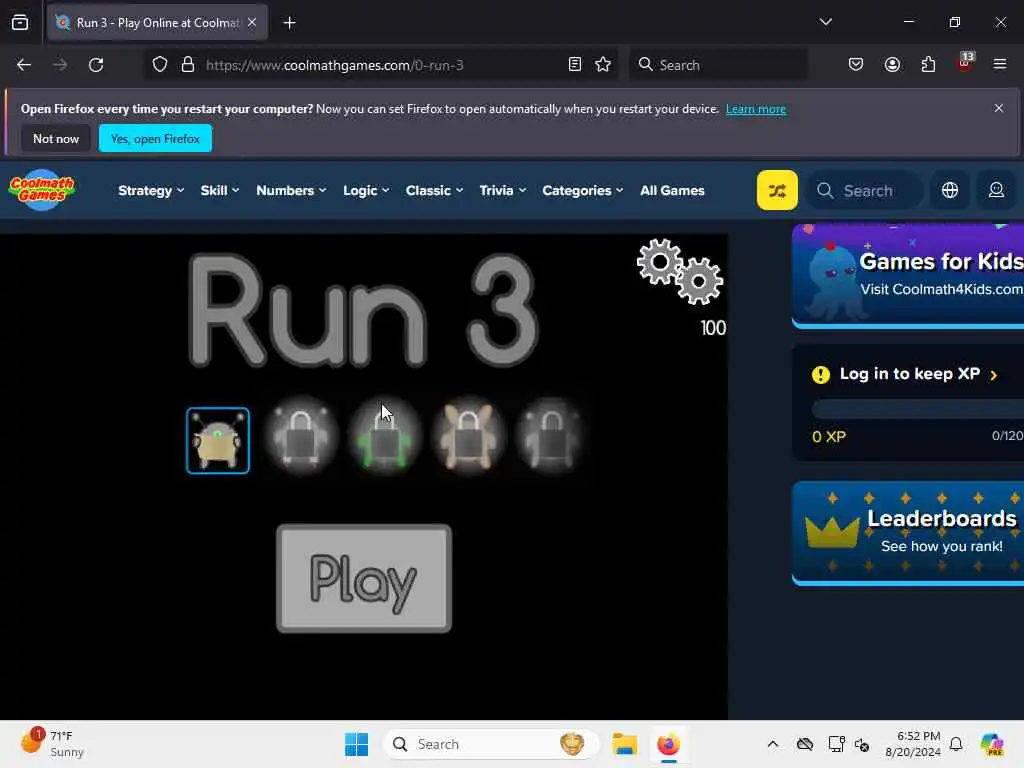The height and width of the screenshot is (768, 1024).
Task: Expand the Categories menu
Action: [x=583, y=191]
